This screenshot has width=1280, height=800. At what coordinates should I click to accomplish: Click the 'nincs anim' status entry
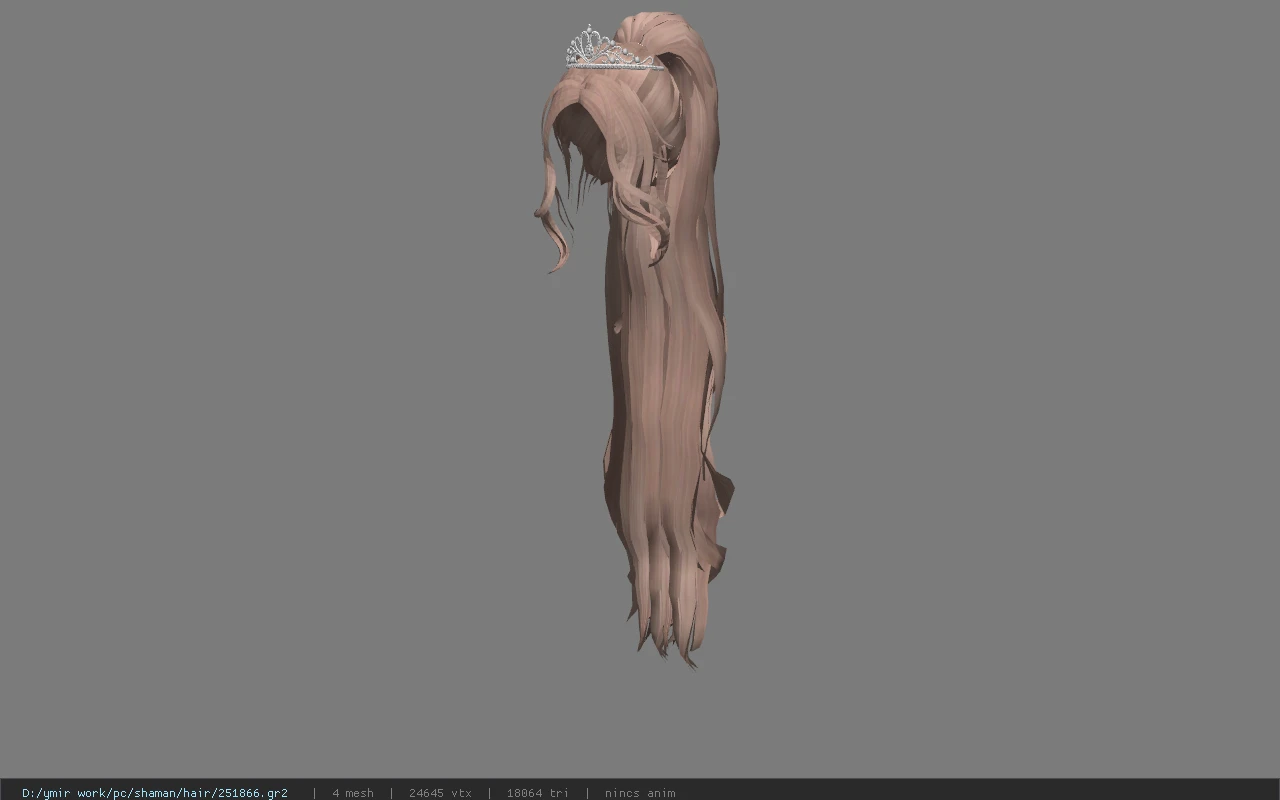click(640, 793)
